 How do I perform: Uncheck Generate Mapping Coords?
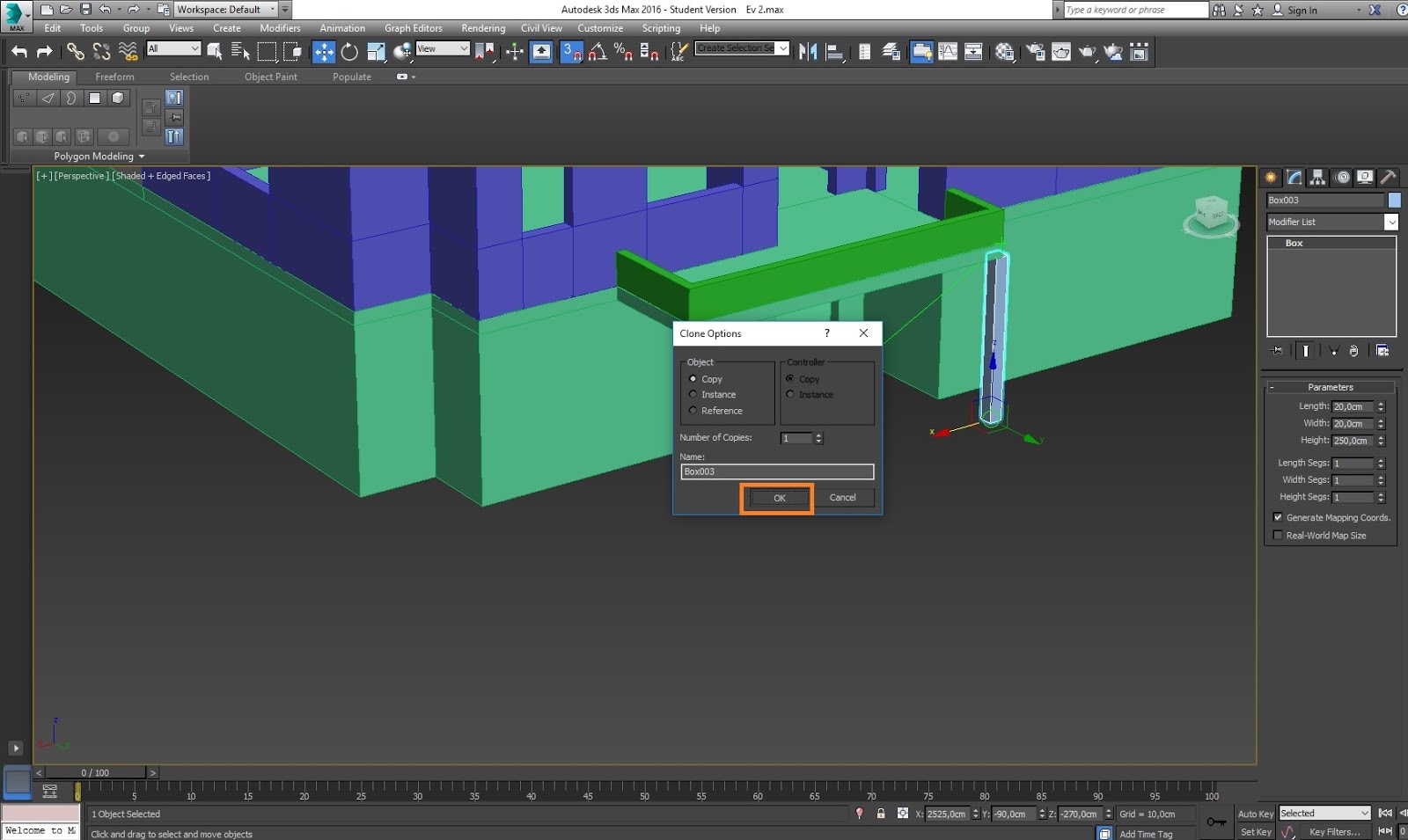(1279, 517)
